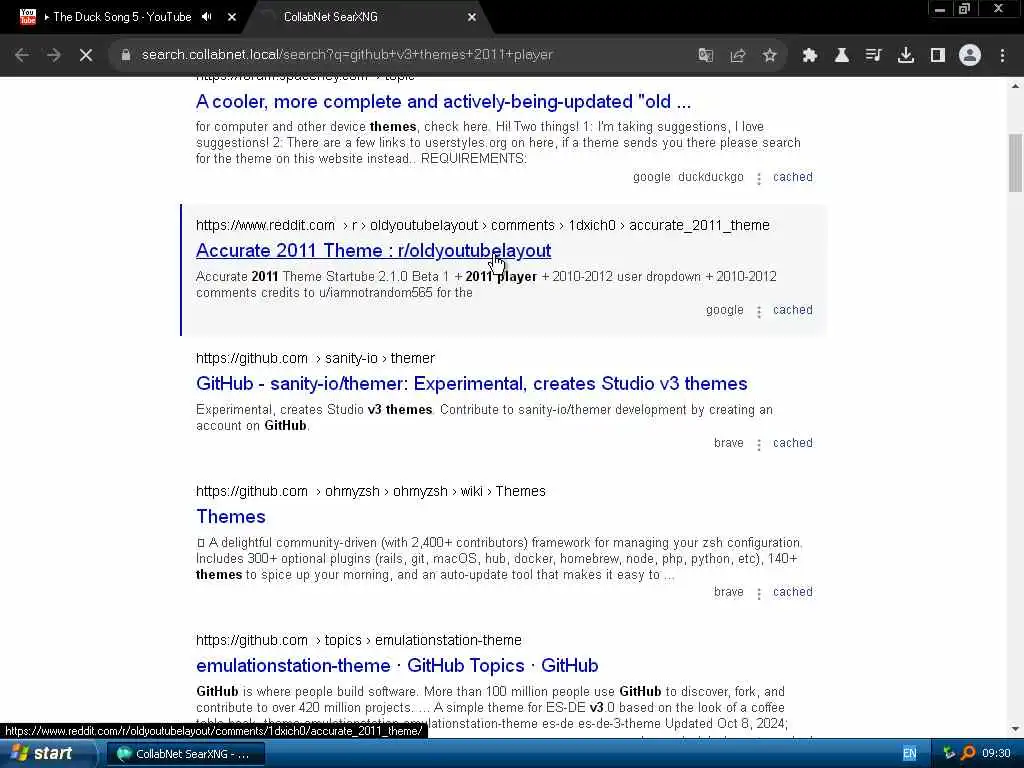Open the Chrome three-dot menu
This screenshot has width=1024, height=768.
pos(1002,56)
